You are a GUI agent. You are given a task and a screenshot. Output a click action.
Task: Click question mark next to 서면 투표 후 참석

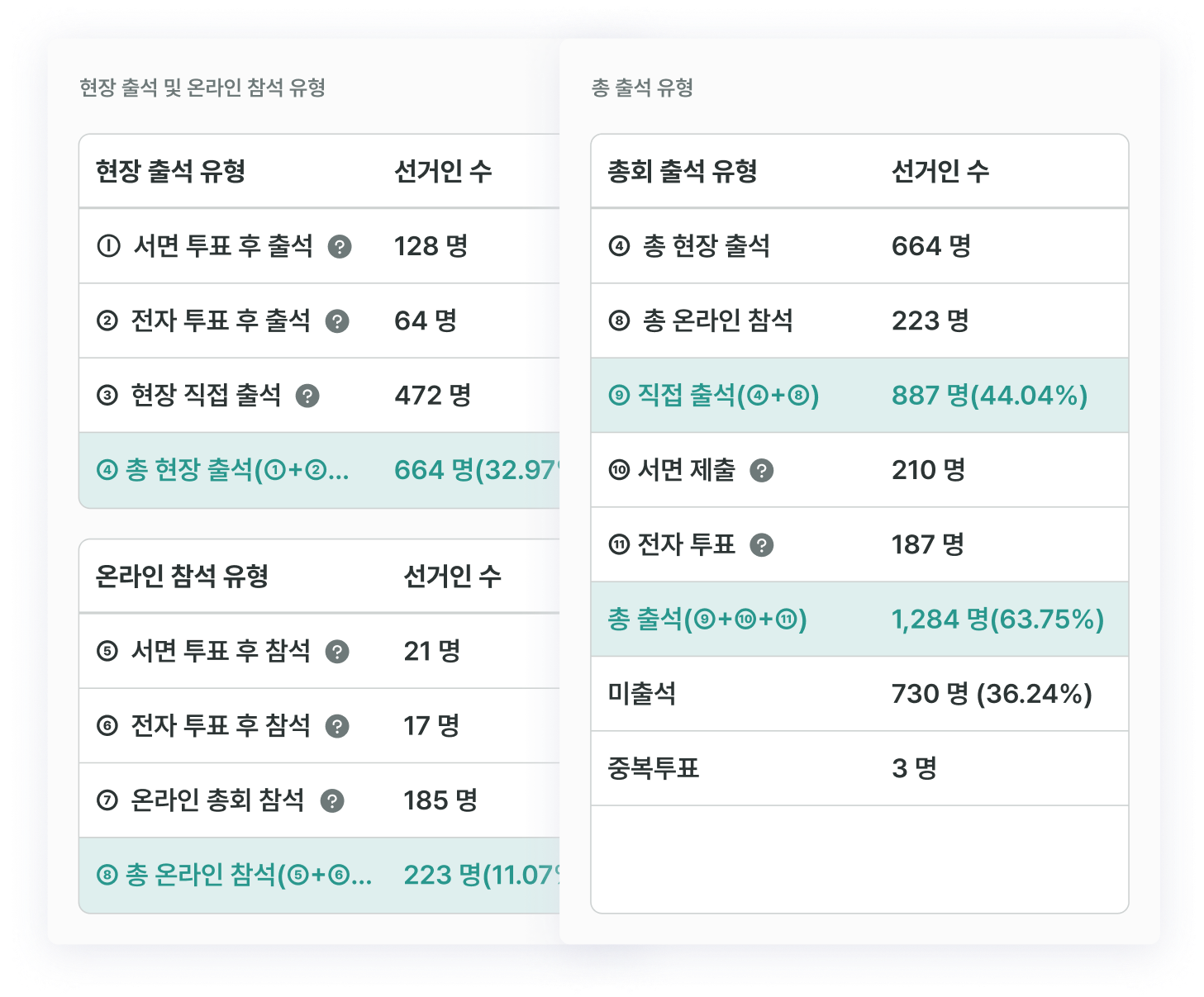click(x=337, y=652)
